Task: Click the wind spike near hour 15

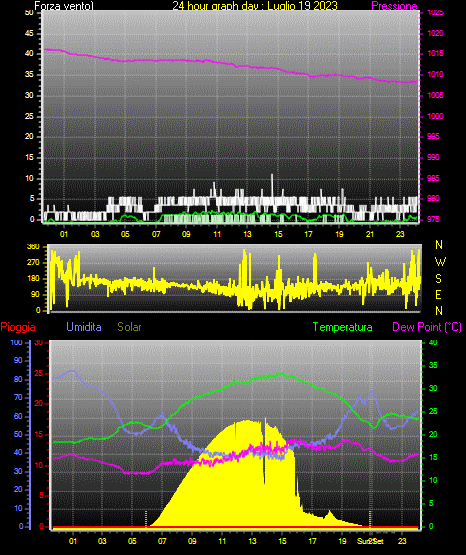Action: [x=272, y=184]
